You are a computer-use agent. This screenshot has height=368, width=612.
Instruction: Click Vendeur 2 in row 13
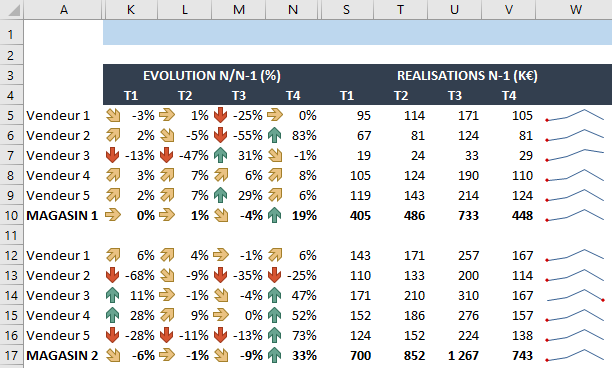pos(58,276)
